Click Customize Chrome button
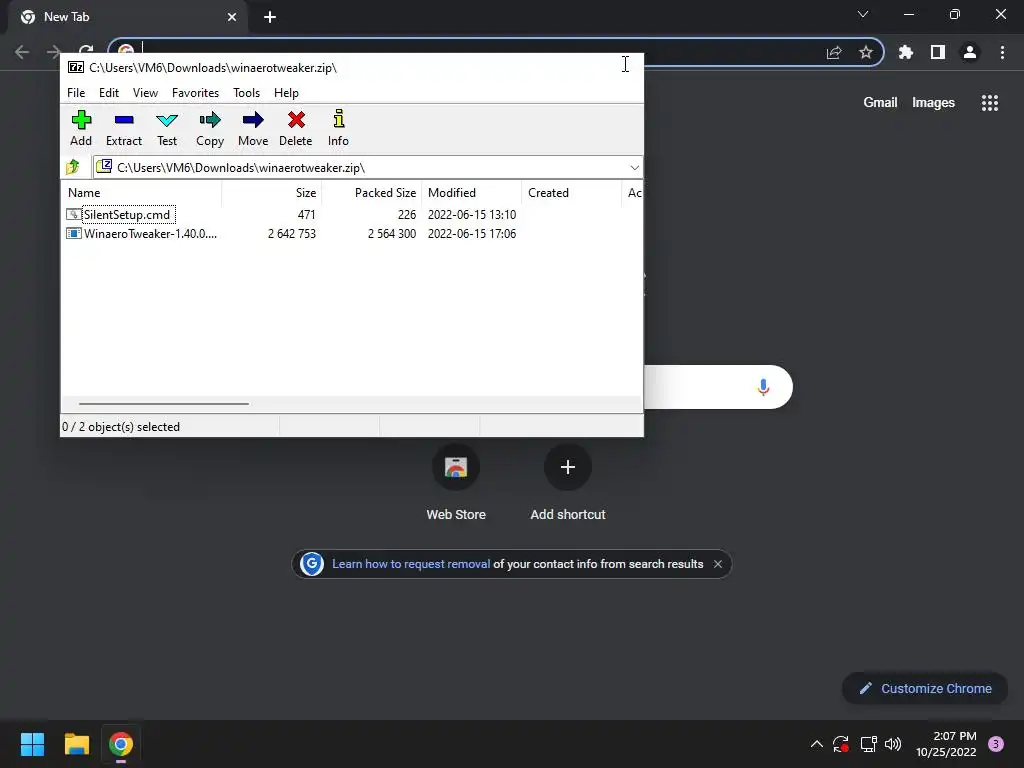This screenshot has height=768, width=1024. (925, 688)
